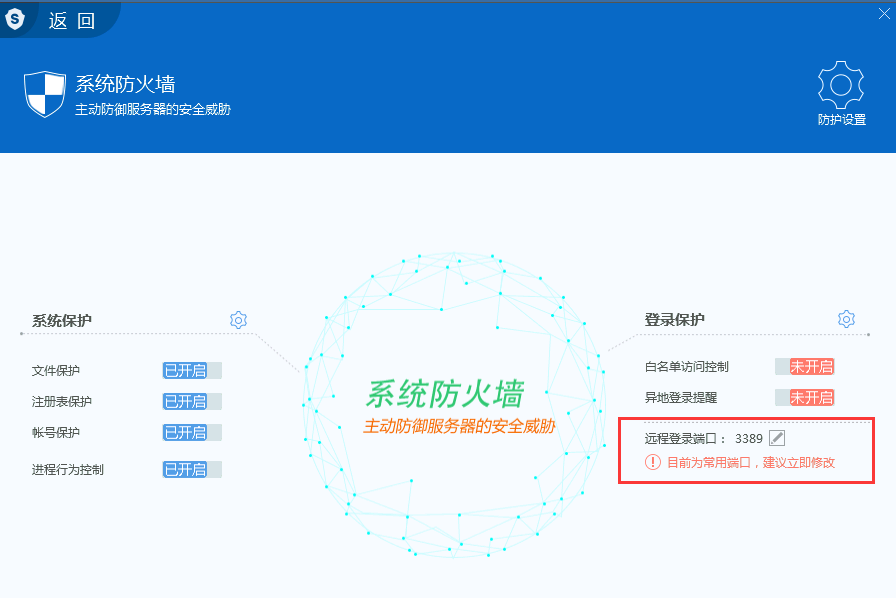The width and height of the screenshot is (896, 598).
Task: Click the green 系统防火墙 text in the globe
Action: (x=444, y=394)
